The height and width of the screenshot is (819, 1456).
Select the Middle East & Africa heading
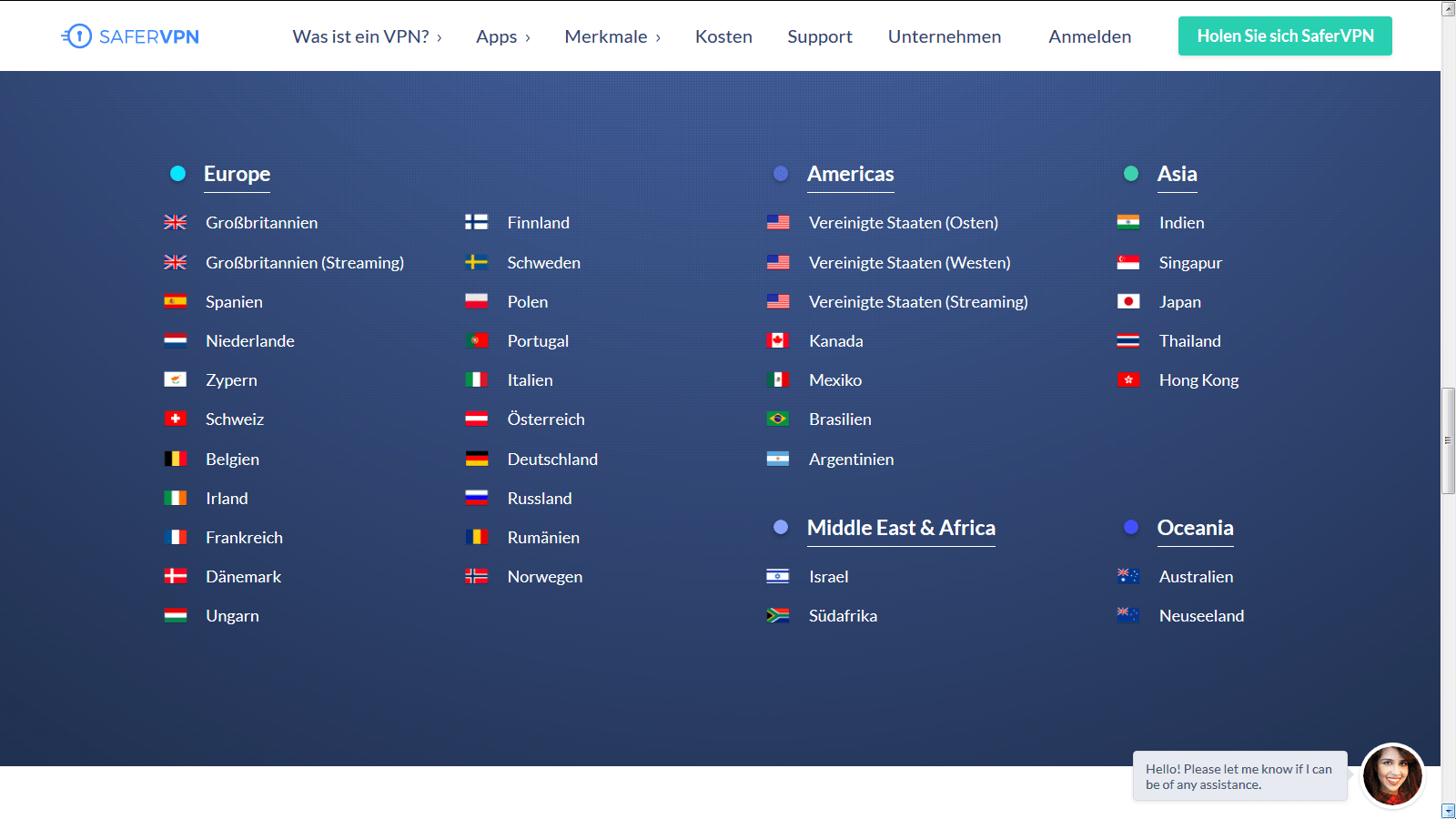901,528
